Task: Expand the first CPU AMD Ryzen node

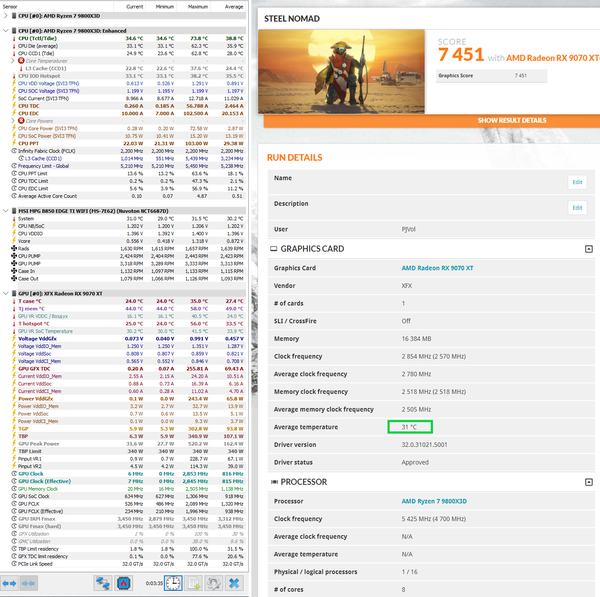Action: 5,16
